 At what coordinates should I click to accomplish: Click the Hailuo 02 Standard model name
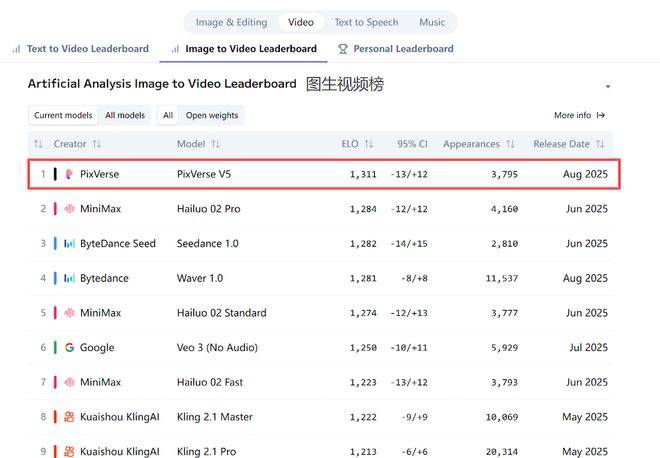click(x=221, y=313)
